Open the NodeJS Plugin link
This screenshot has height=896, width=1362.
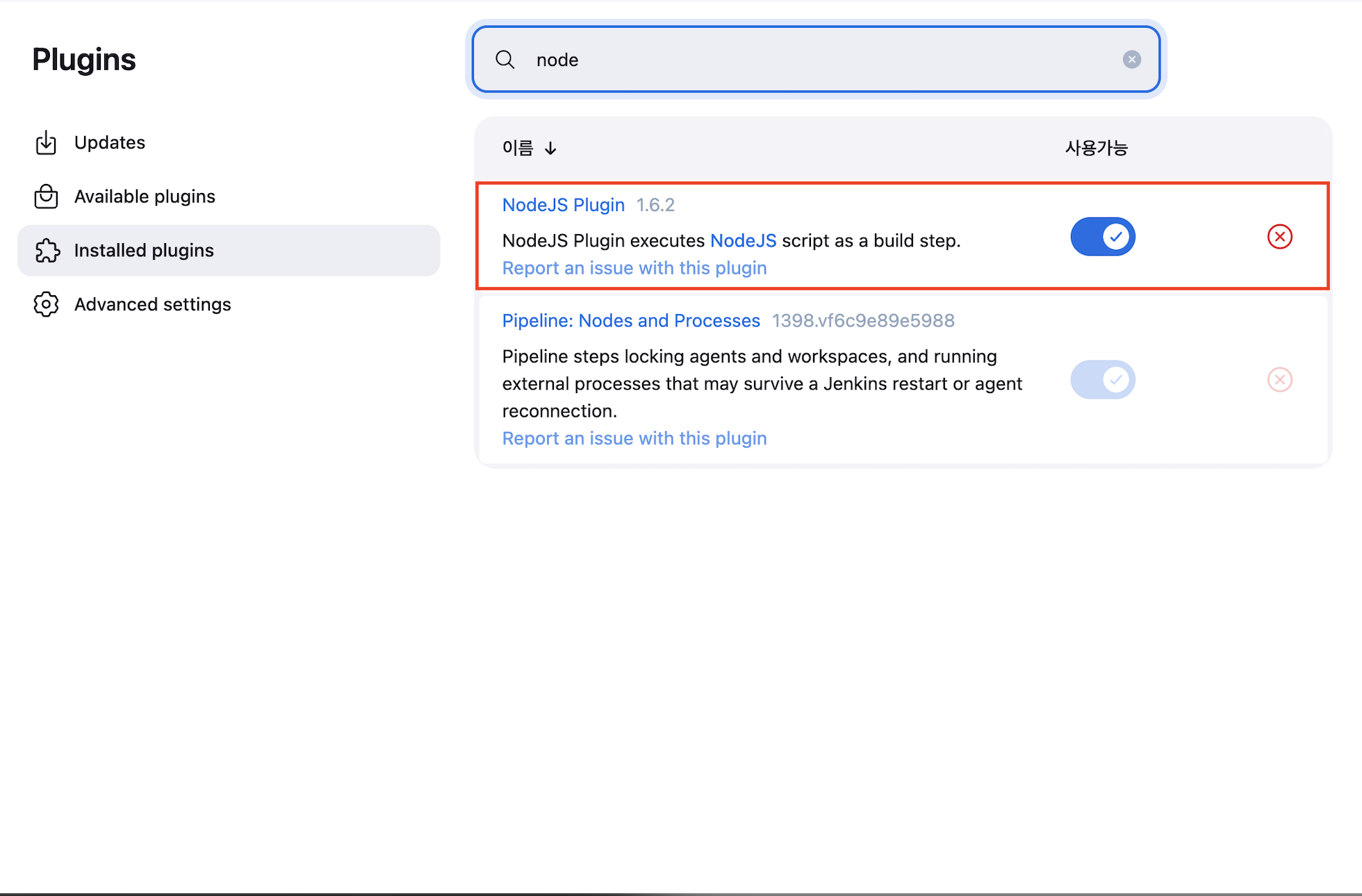563,205
